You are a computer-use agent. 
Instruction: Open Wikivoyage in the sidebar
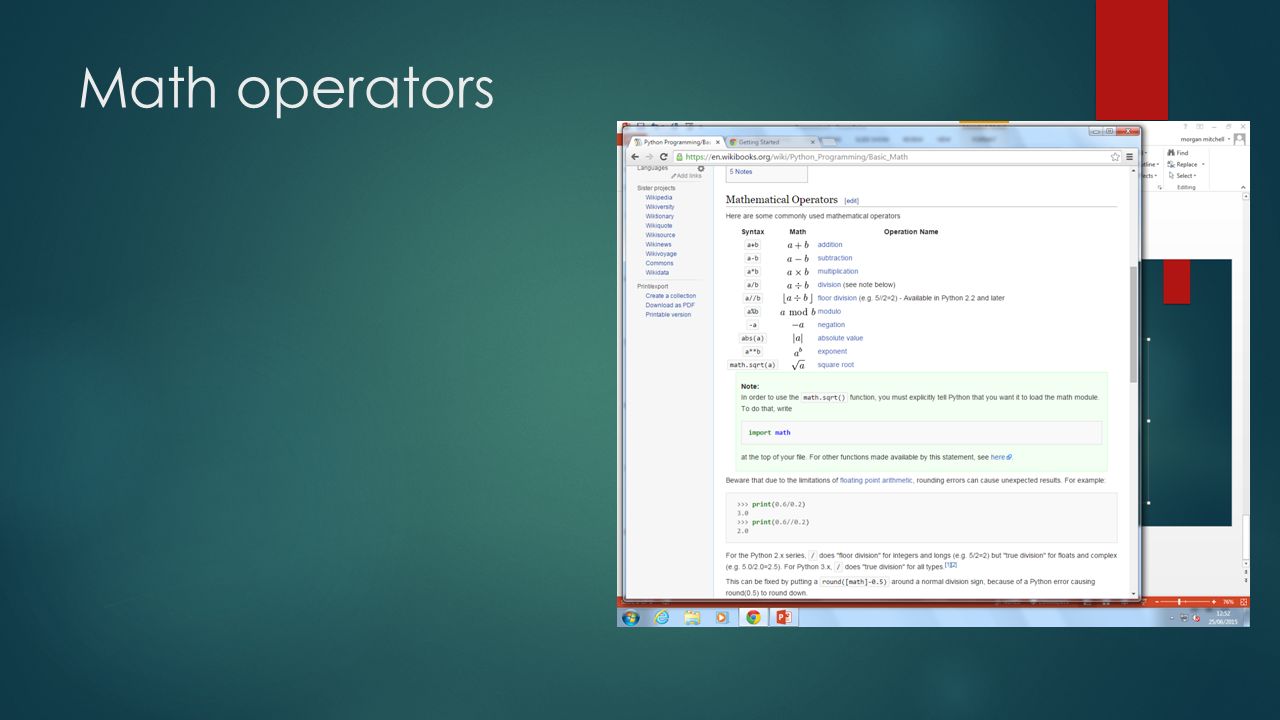[661, 254]
